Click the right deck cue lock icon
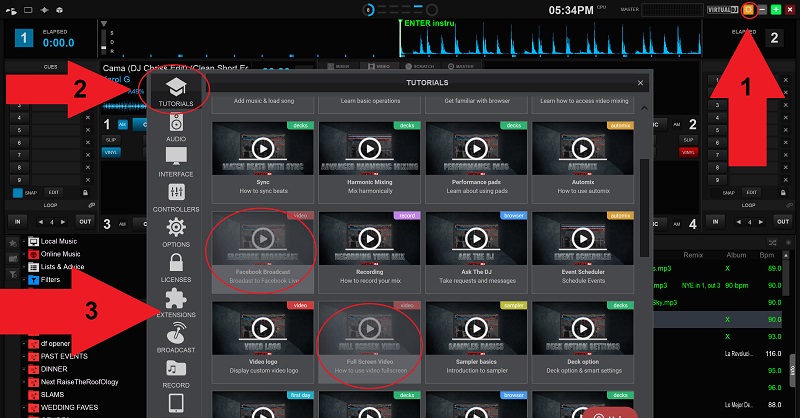The image size is (800, 418). pyautogui.click(x=783, y=192)
